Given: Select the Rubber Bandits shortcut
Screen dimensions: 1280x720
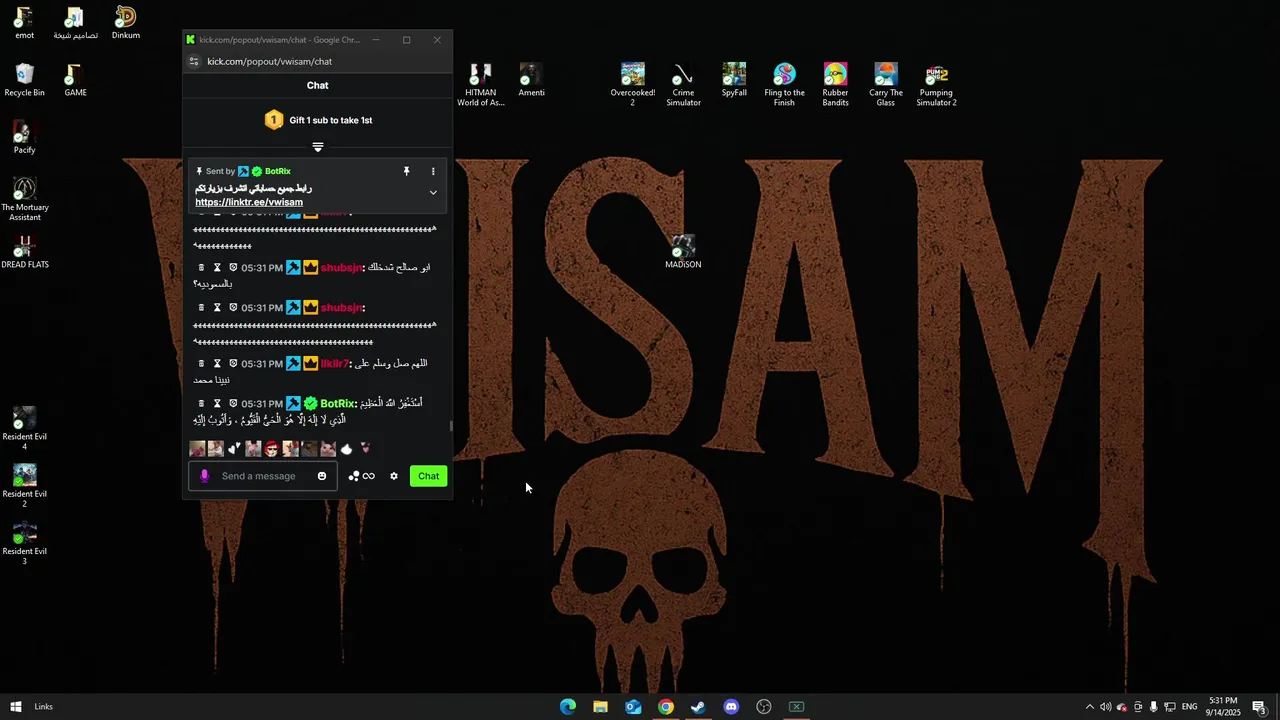Looking at the screenshot, I should click(x=835, y=85).
